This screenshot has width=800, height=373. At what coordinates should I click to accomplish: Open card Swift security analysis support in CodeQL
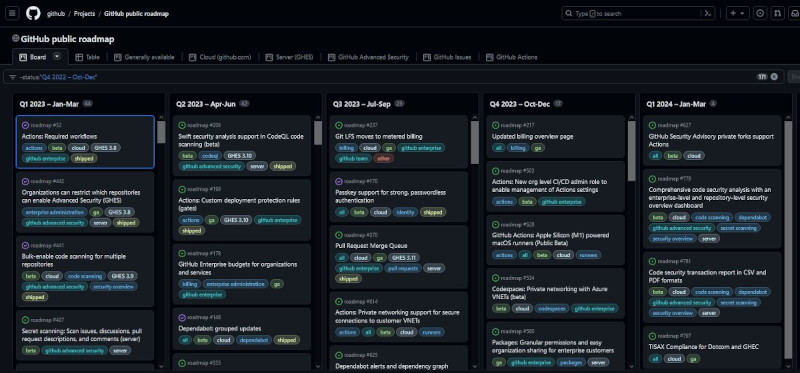(240, 140)
